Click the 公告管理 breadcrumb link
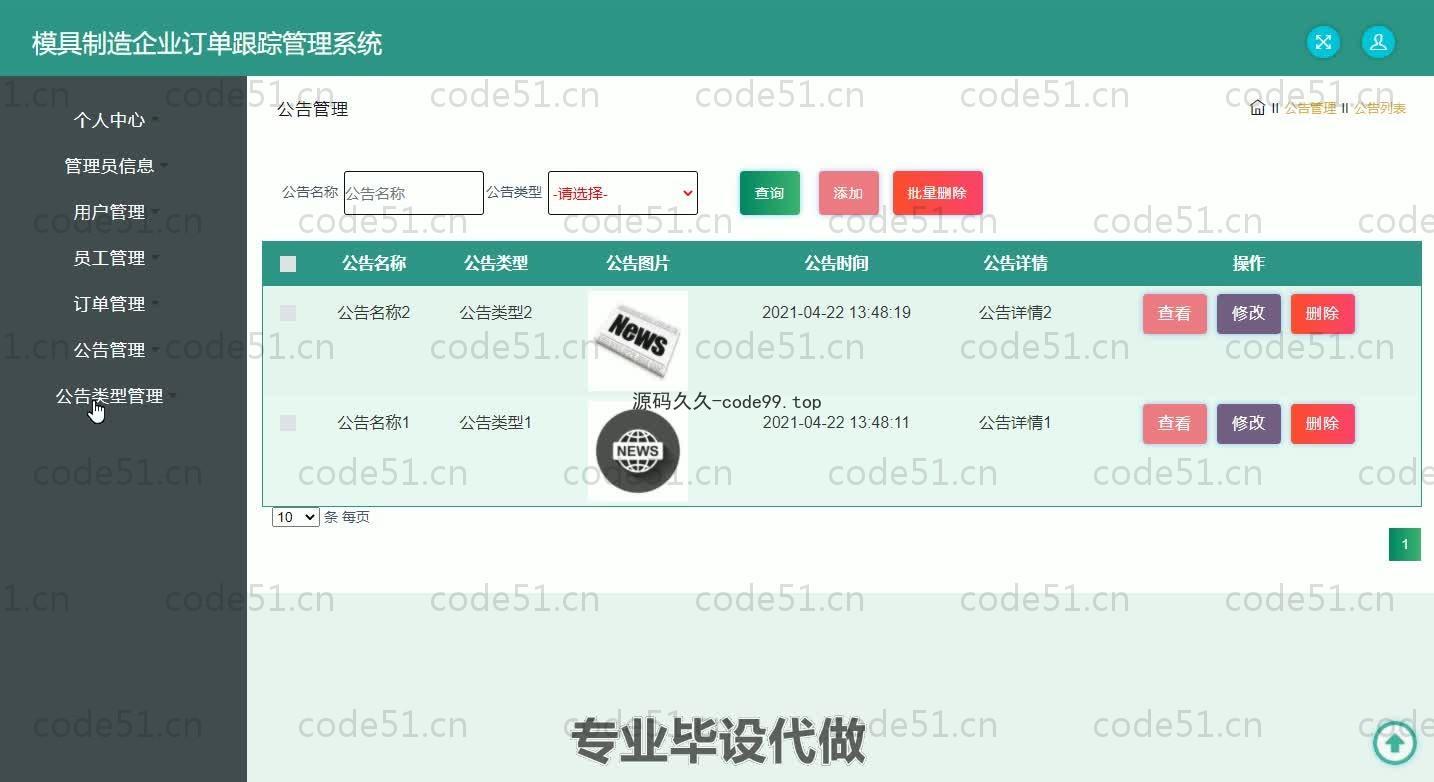Screen dimensions: 1434x782 pos(1310,108)
